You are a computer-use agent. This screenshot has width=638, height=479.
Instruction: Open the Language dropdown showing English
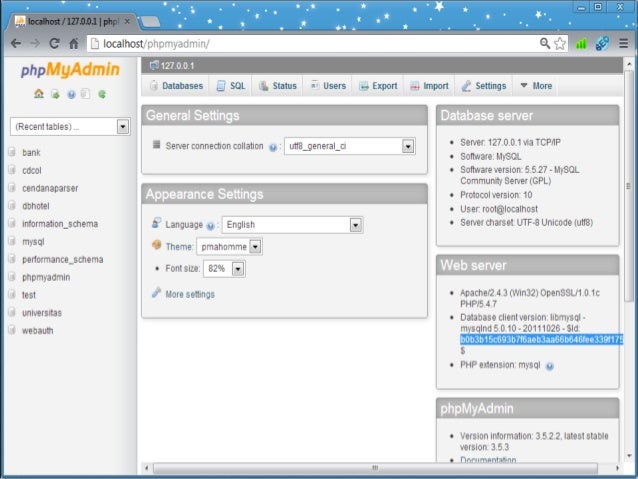click(292, 225)
